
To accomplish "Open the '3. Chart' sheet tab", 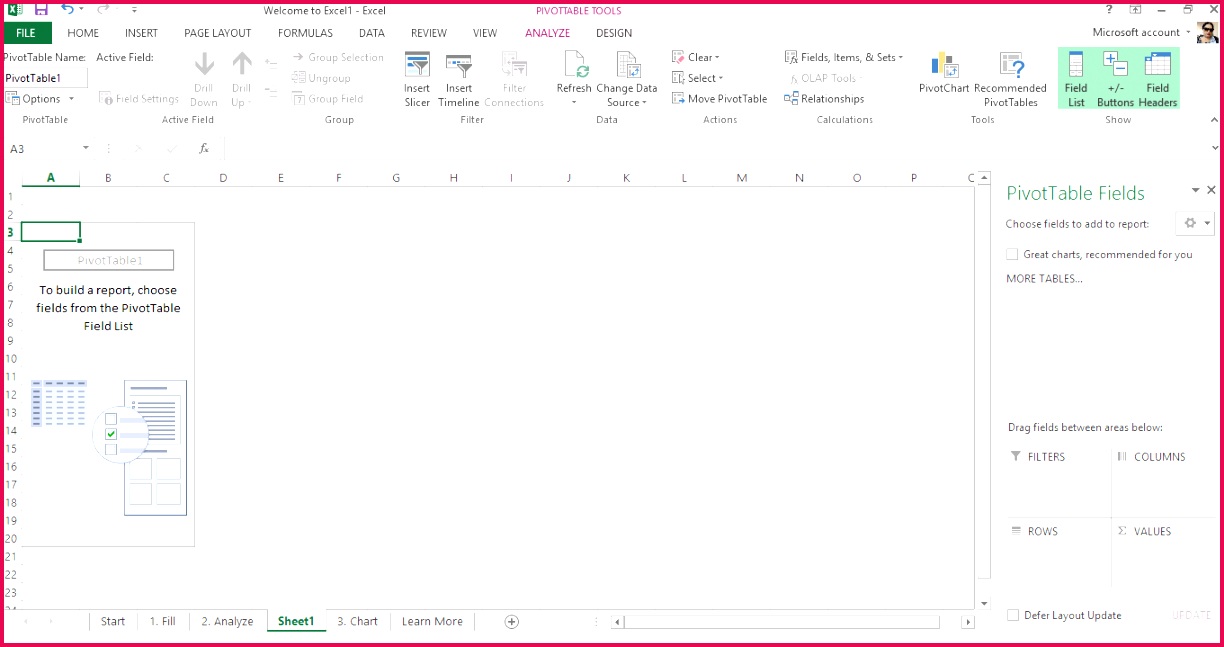I will click(357, 621).
